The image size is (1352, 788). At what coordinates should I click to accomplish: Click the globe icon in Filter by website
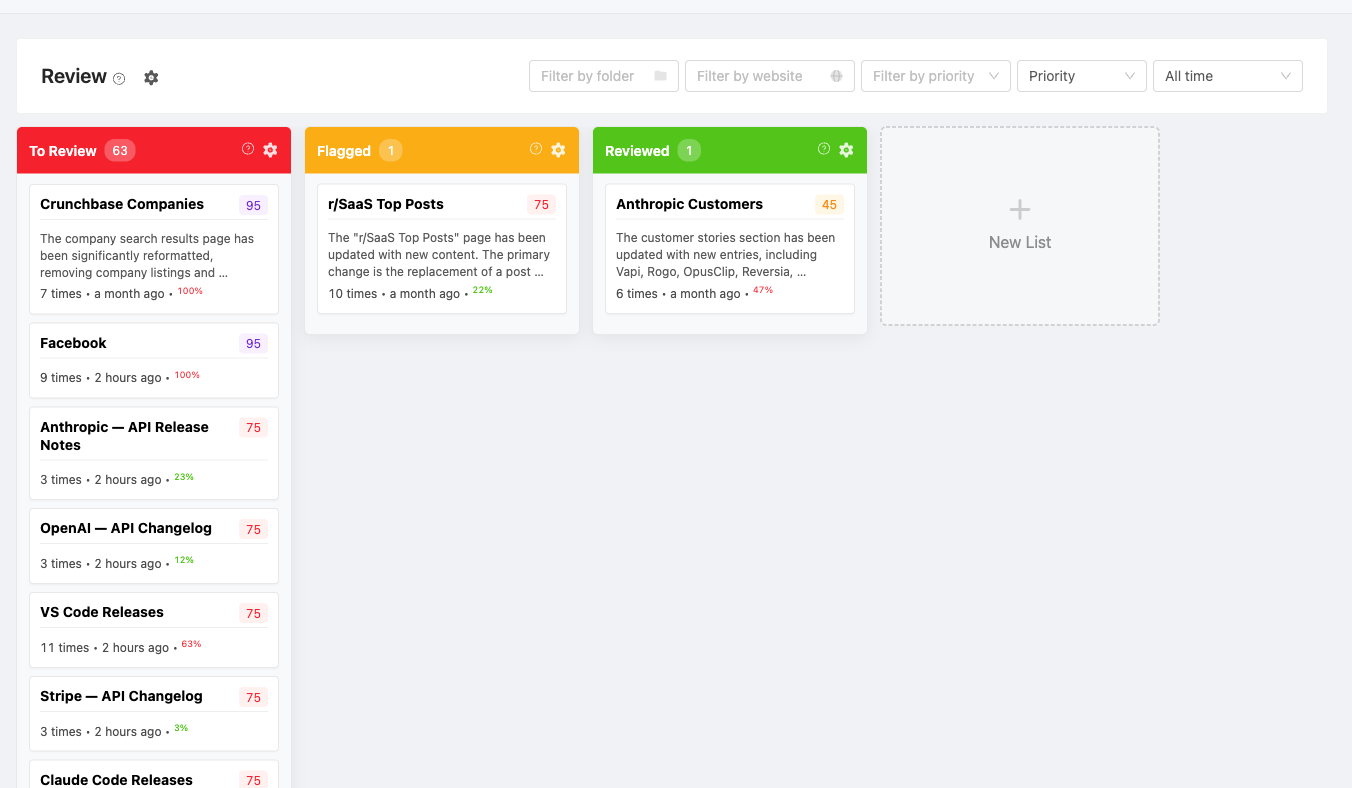836,76
